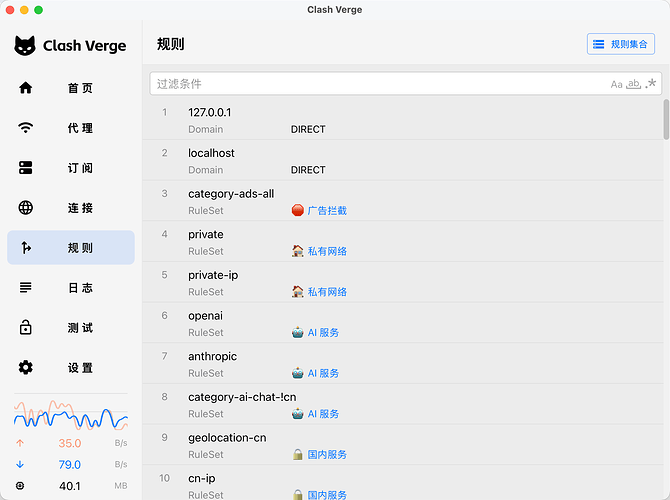Click the memory usage icon beside 40.1
The height and width of the screenshot is (500, 670).
[x=20, y=486]
